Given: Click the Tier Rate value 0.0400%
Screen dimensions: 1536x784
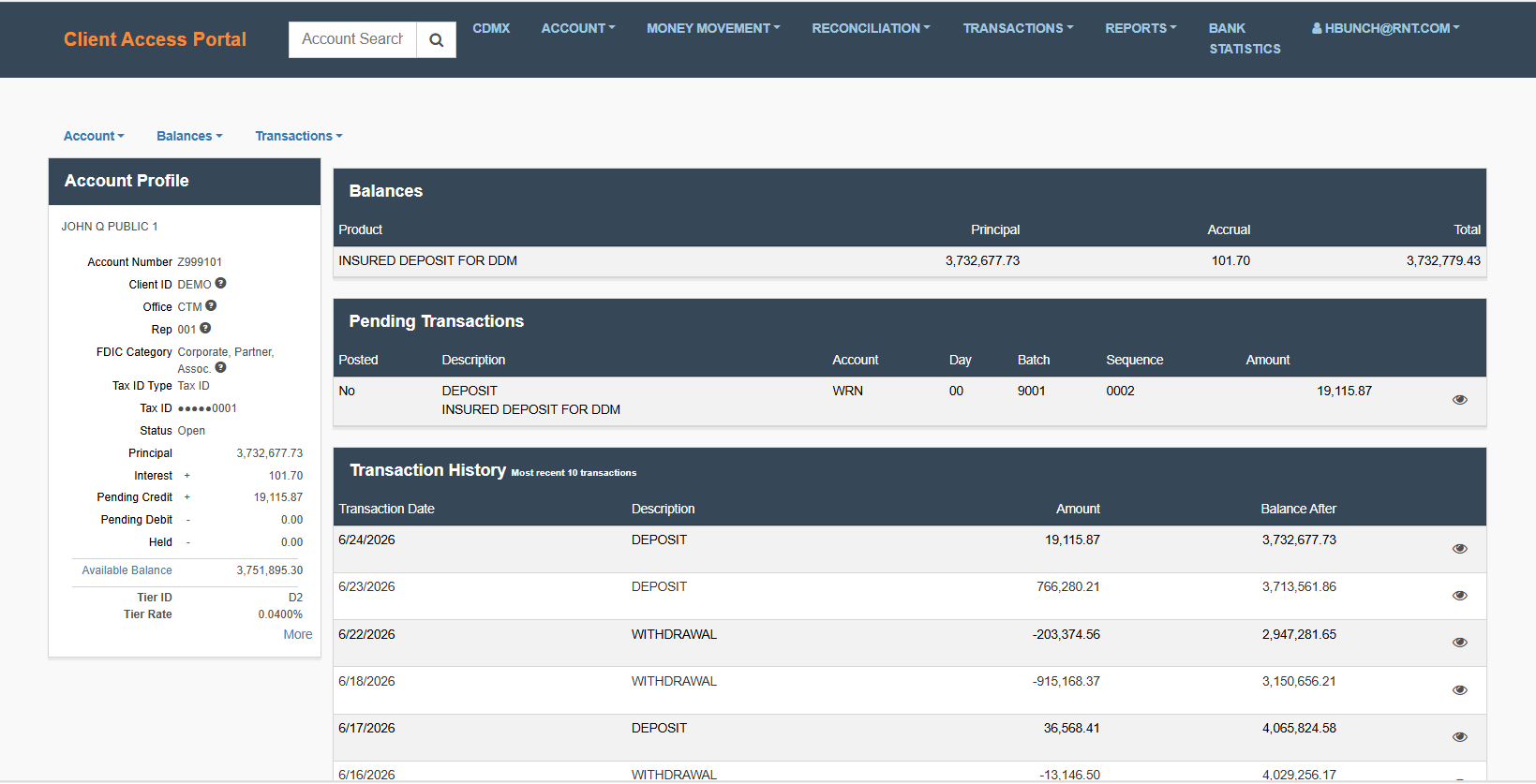Looking at the screenshot, I should click(280, 615).
